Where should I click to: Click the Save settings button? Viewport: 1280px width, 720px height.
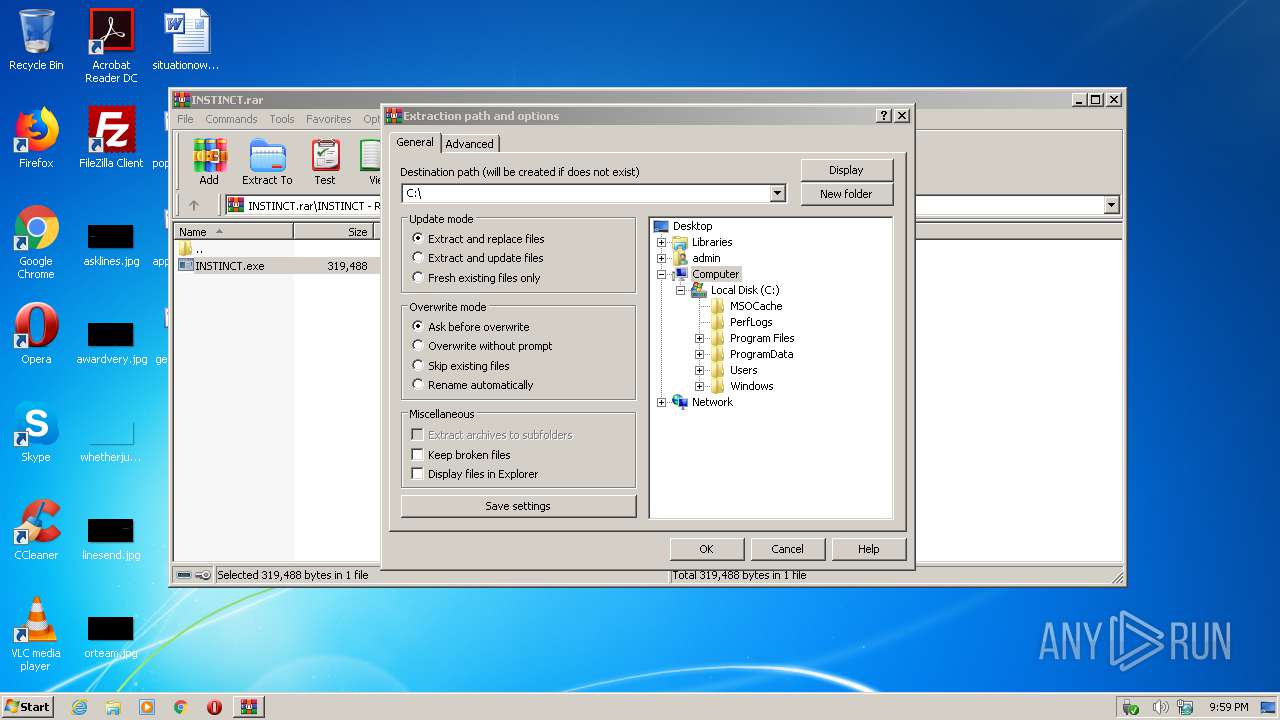coord(518,506)
